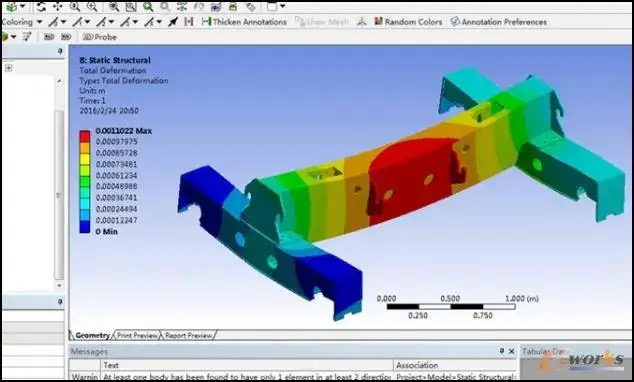Toggle Show Mesh
Image resolution: width=634 pixels, height=382 pixels.
pyautogui.click(x=322, y=22)
